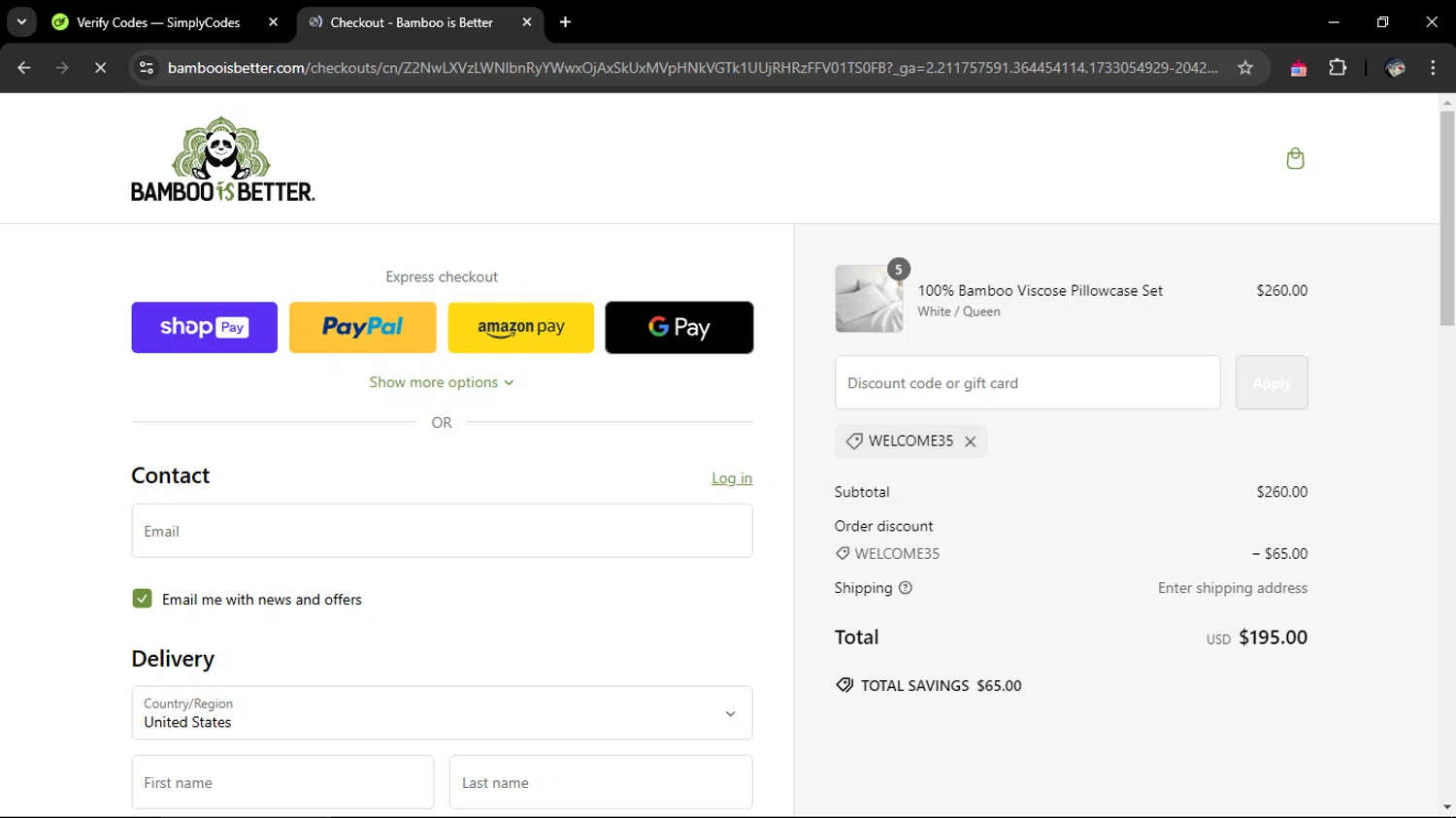Go back to the previous page
1456x818 pixels.
[x=24, y=68]
